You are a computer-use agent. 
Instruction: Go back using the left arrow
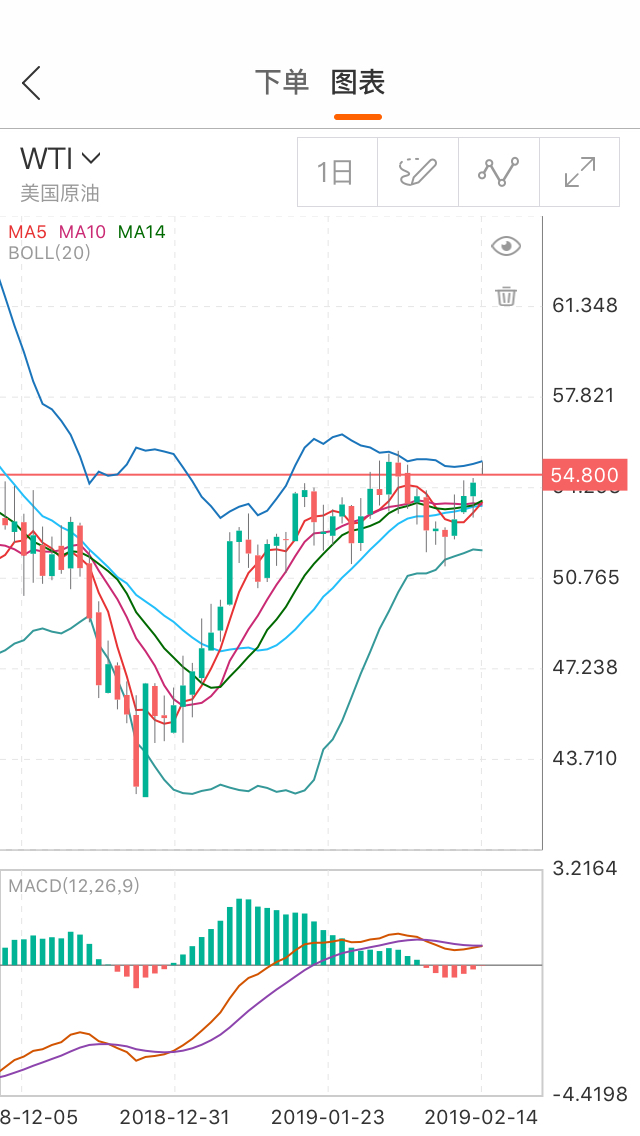[32, 83]
